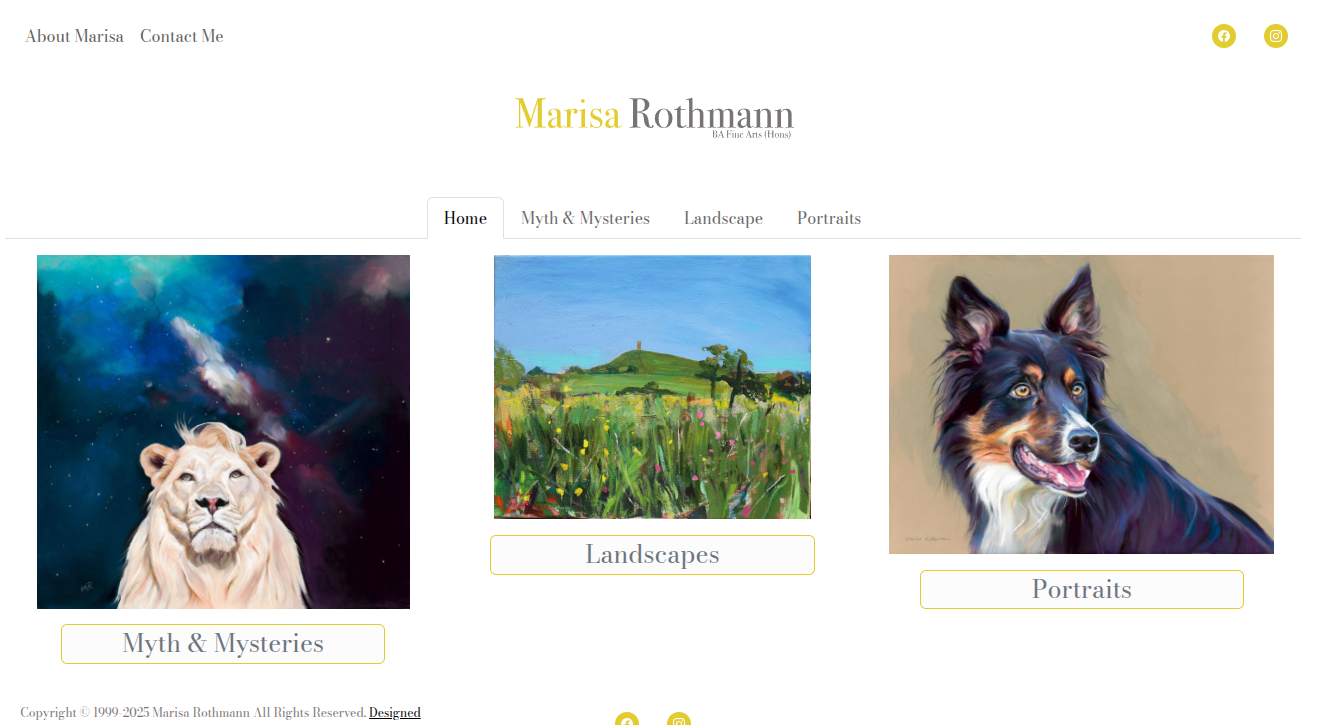The height and width of the screenshot is (725, 1342).
Task: Select the Home tab
Action: [465, 218]
